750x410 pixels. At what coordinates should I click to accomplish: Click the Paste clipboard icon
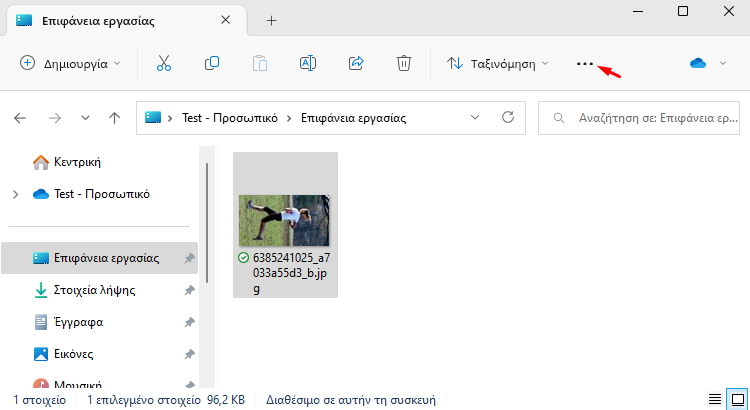pos(260,63)
